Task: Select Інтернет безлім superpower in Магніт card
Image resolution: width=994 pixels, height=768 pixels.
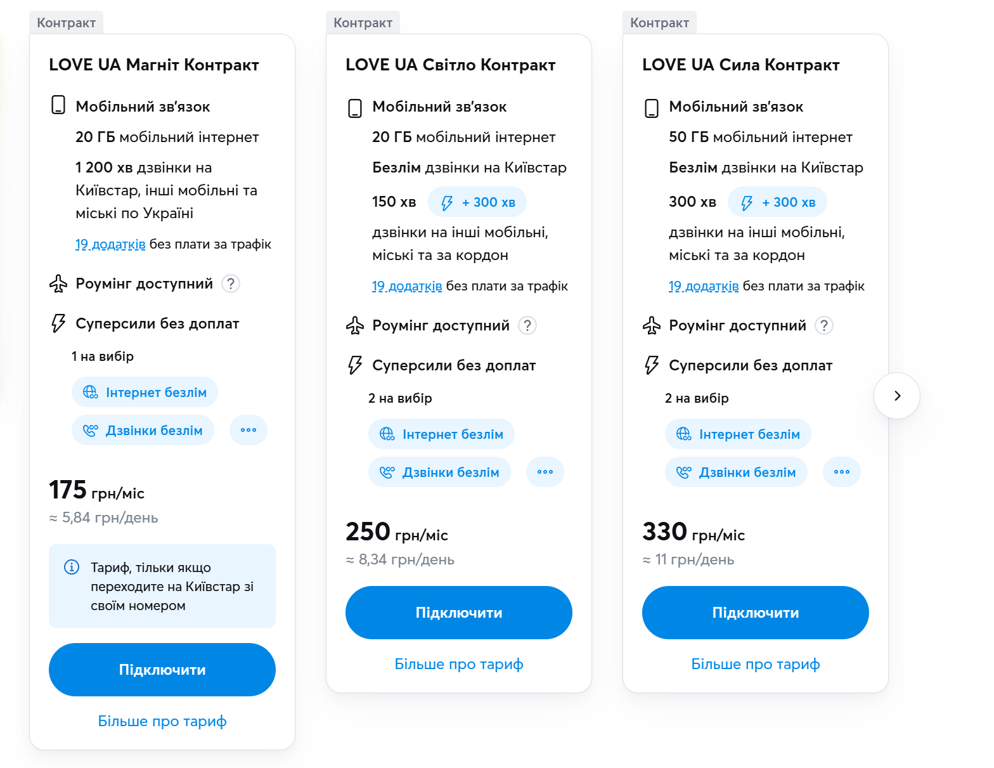Action: (146, 393)
